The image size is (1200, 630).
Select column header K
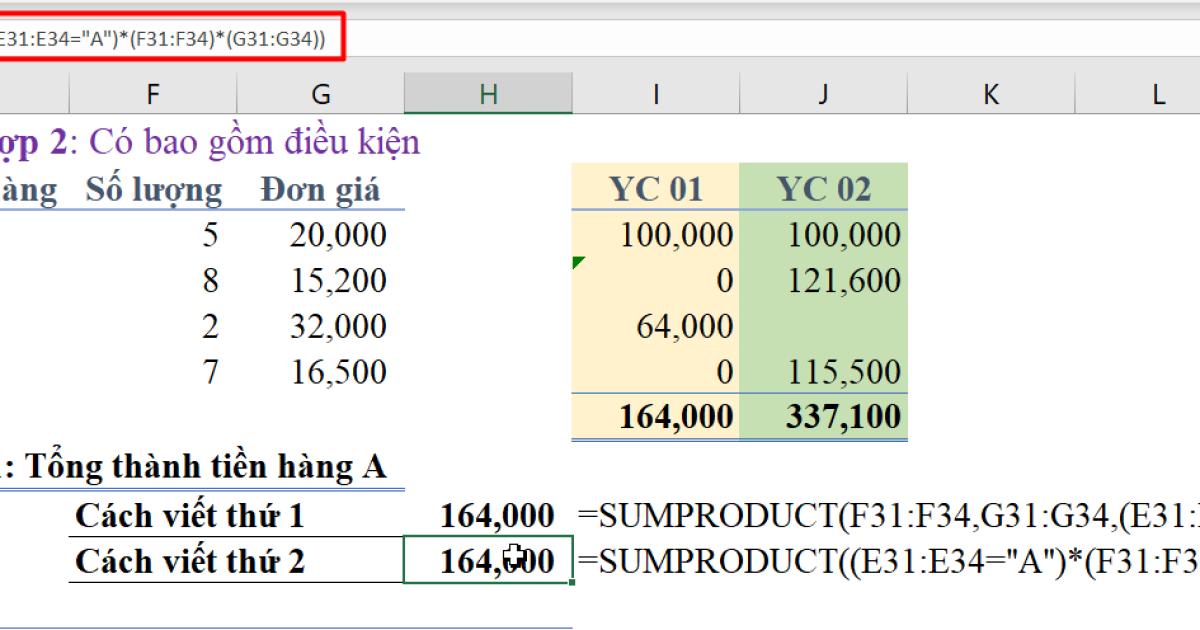tap(990, 93)
